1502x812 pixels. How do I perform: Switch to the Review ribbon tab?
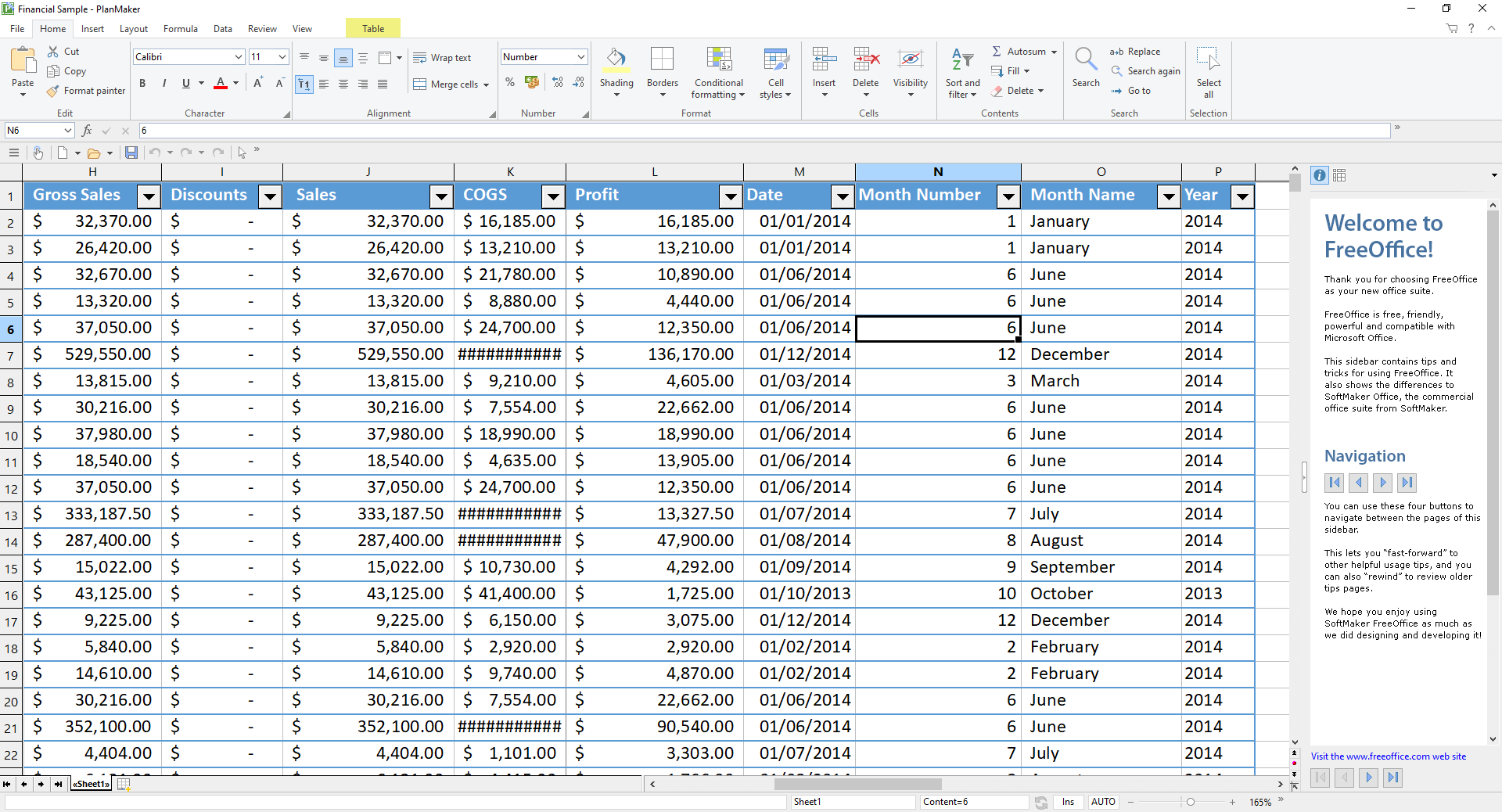[x=262, y=29]
